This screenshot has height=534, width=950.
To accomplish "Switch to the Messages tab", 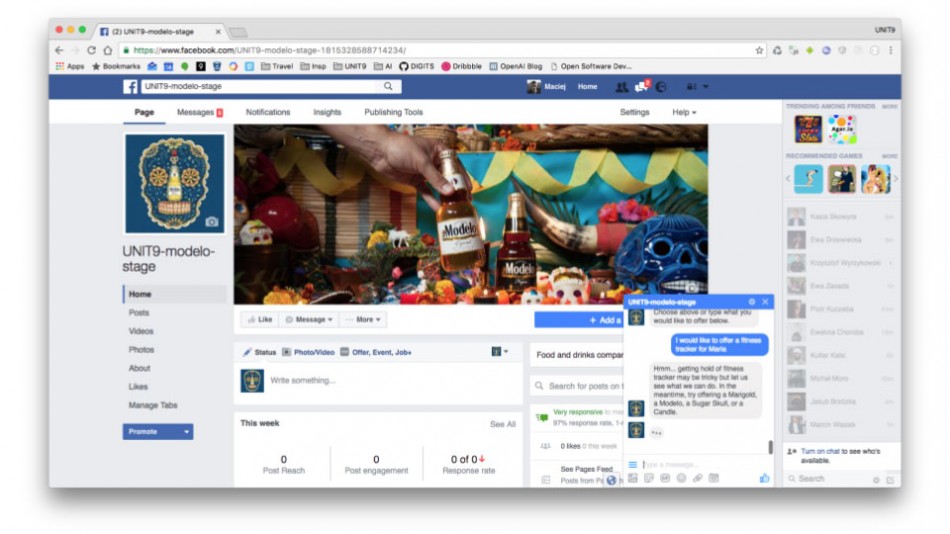I will coord(200,112).
